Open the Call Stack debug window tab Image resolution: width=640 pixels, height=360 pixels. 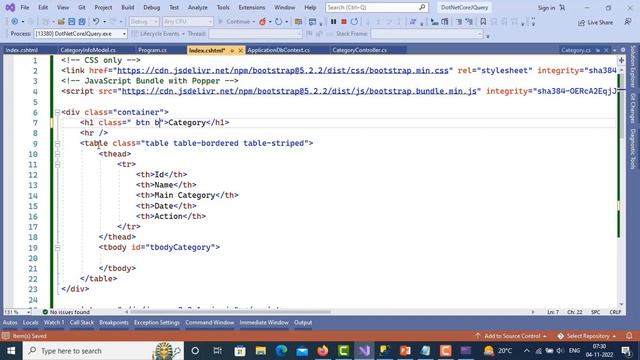tap(82, 322)
